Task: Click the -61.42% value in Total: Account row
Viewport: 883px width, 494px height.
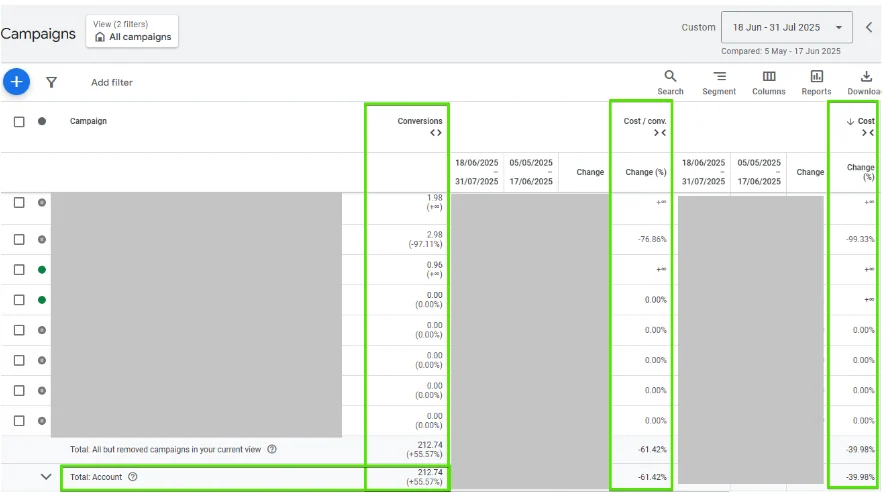Action: (652, 477)
